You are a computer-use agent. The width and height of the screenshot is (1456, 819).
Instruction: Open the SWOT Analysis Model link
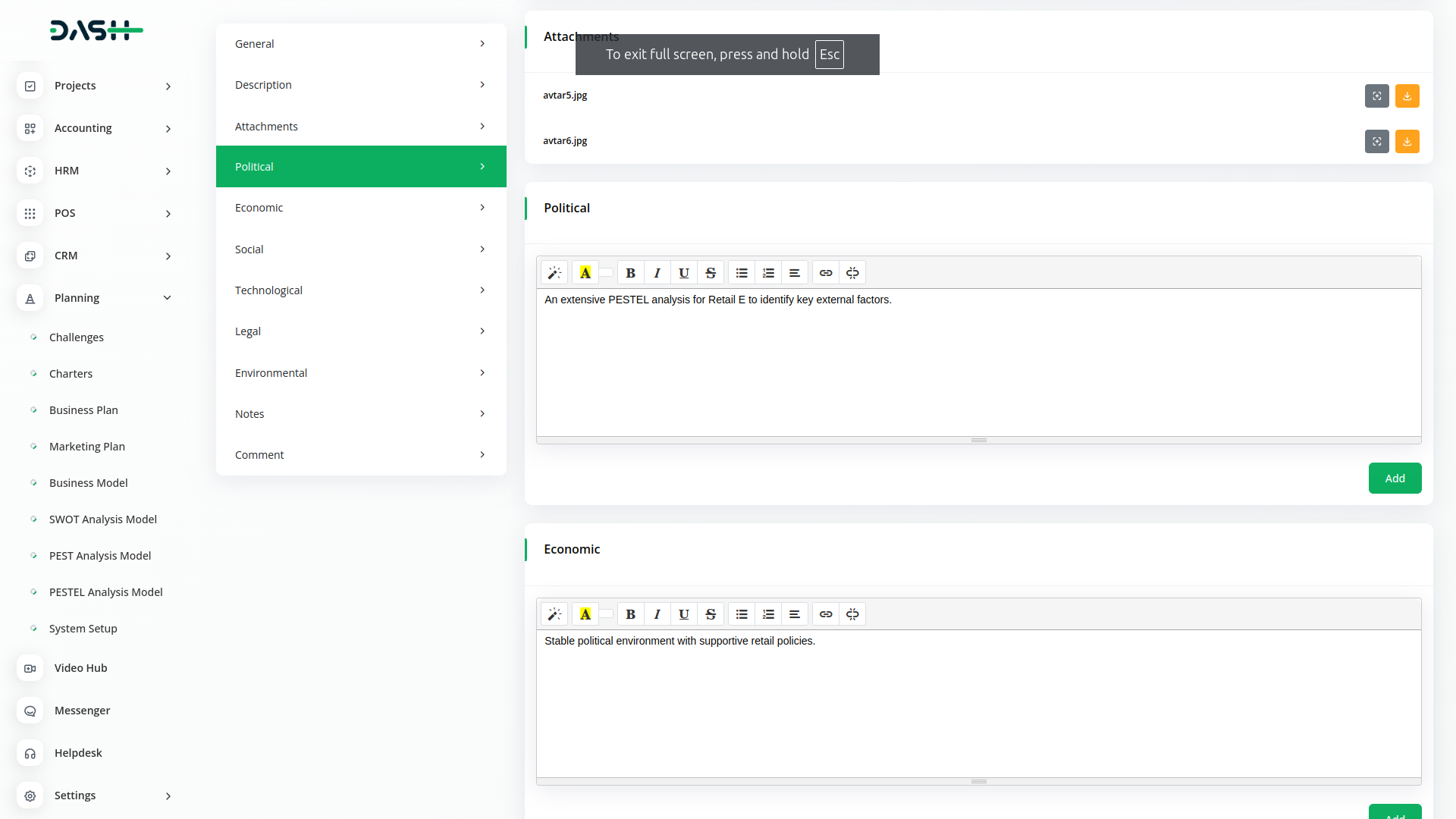(102, 519)
